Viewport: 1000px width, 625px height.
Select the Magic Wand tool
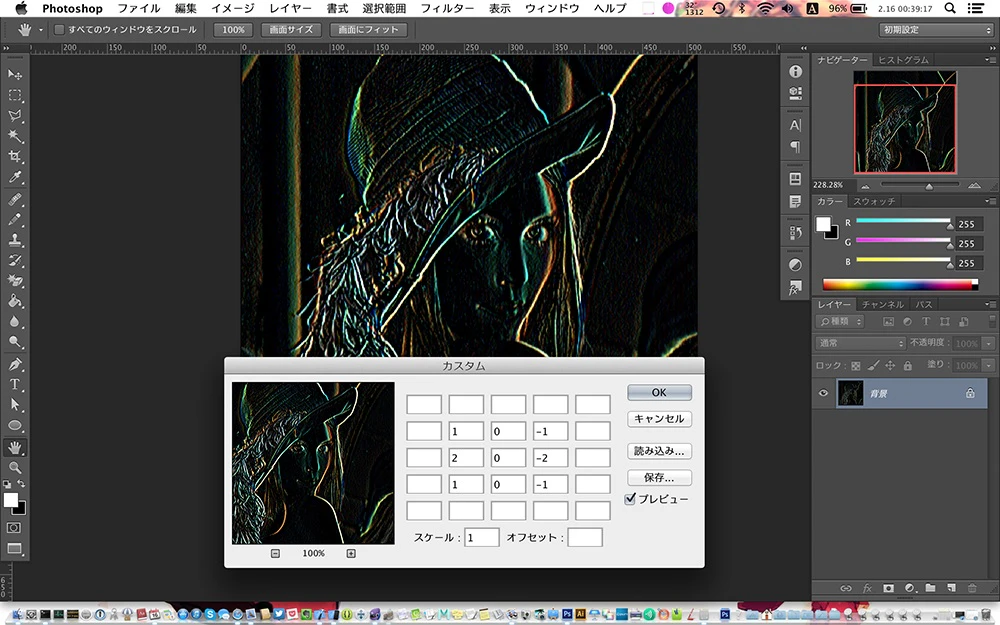point(14,136)
